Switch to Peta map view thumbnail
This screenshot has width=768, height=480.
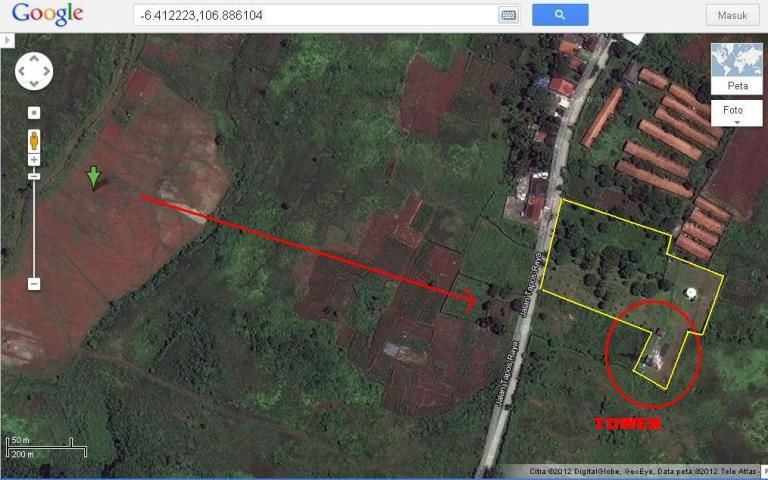click(736, 68)
